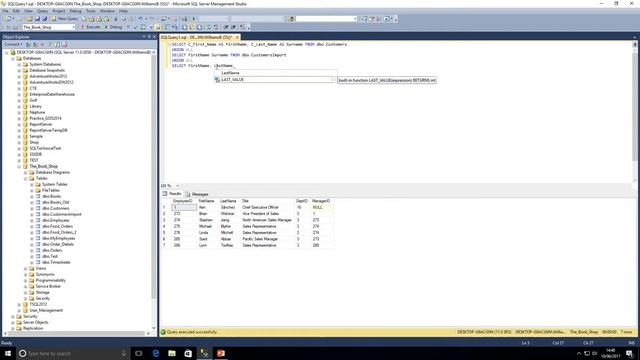Select dbo.Timesheets table in tree
This screenshot has height=360, width=640.
point(56,262)
